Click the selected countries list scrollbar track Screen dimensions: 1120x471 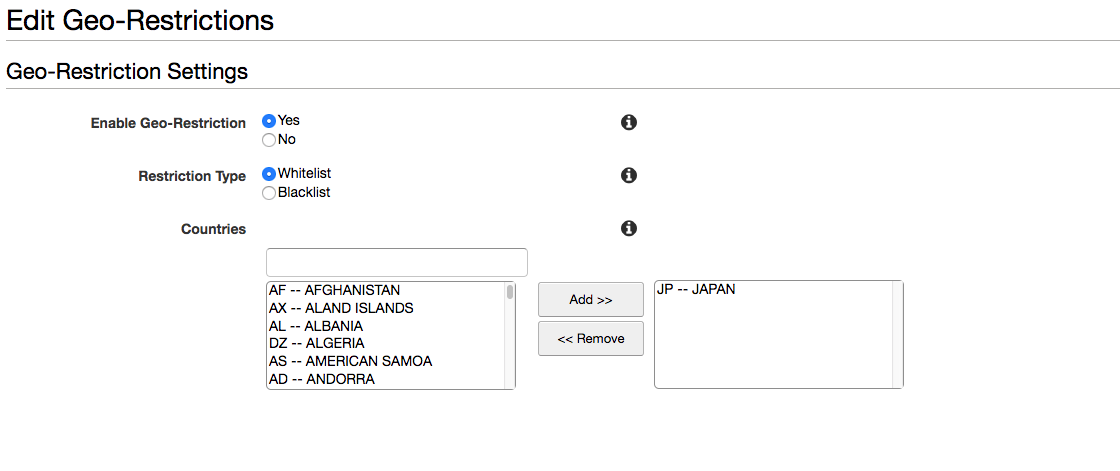tap(897, 334)
